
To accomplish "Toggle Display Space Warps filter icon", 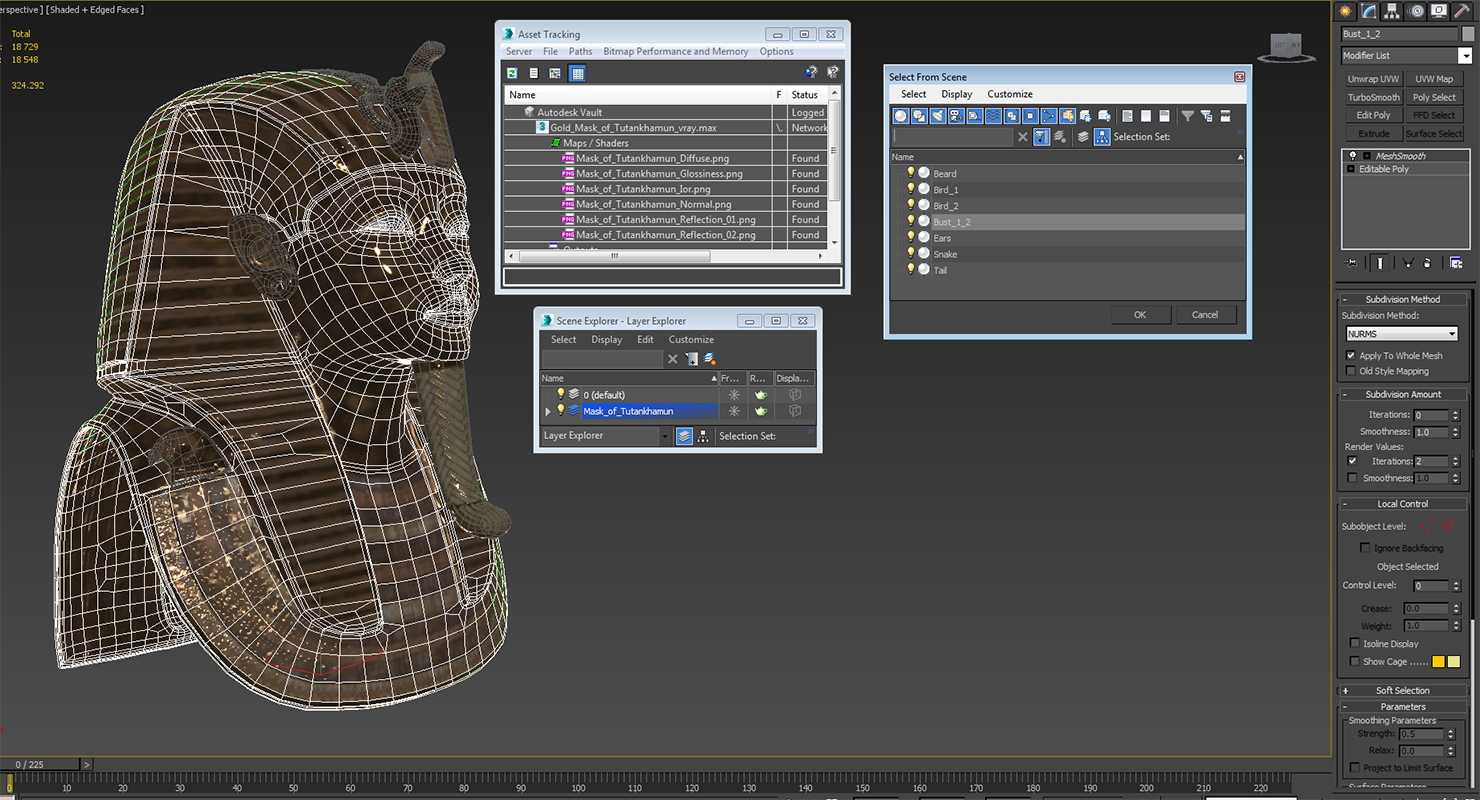I will click(993, 116).
